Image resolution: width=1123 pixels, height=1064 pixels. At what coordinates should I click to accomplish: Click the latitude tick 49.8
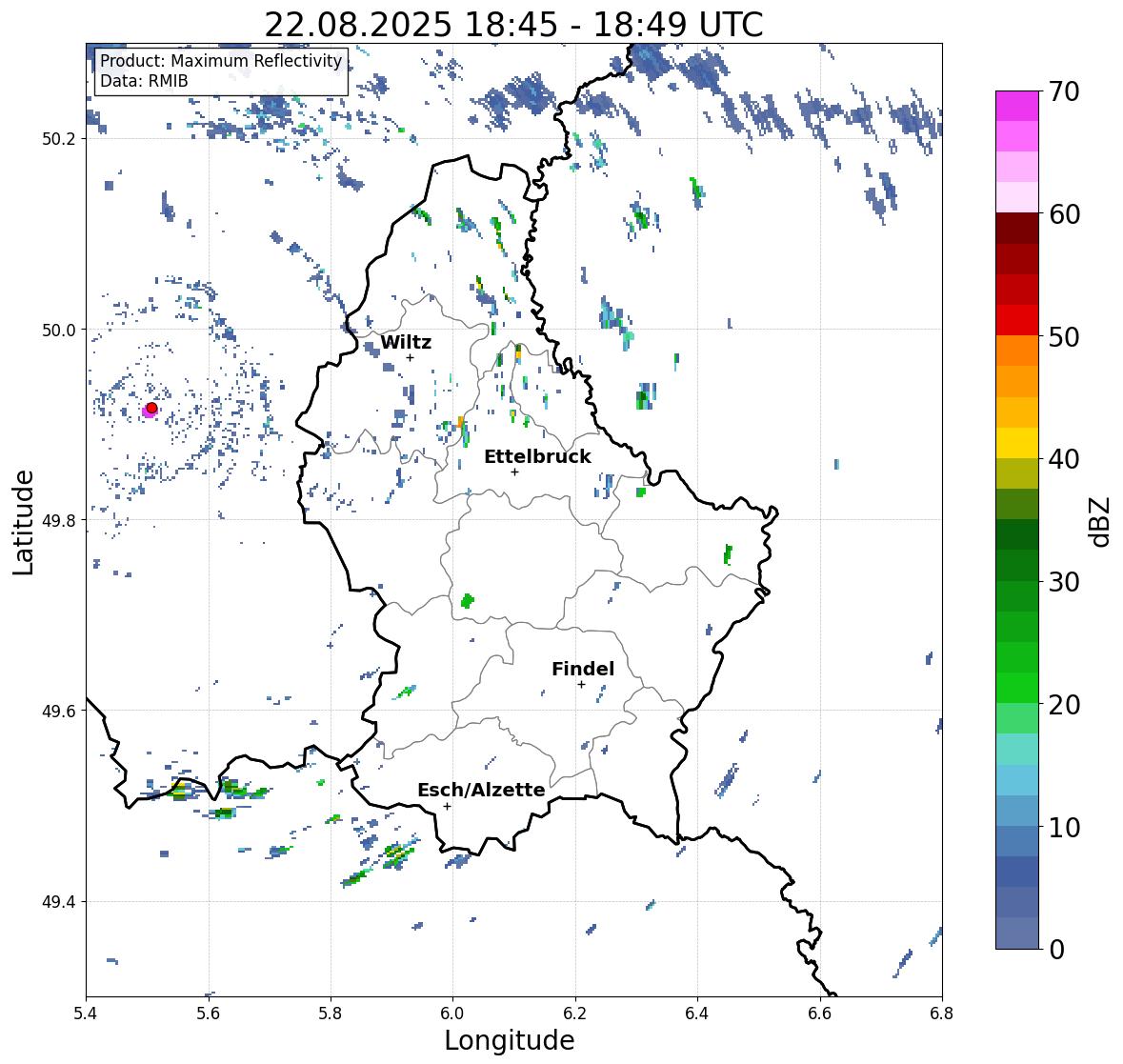coord(60,520)
